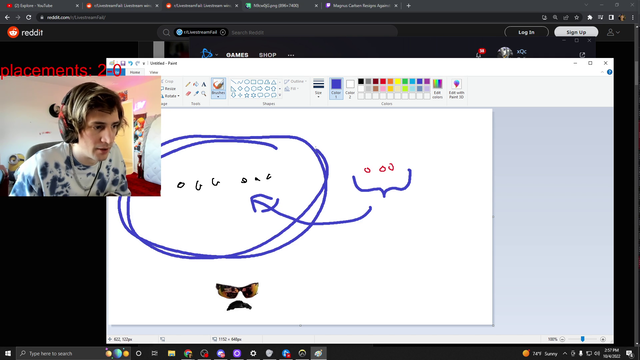Open Paint Help question mark icon
Image resolution: width=640 pixels, height=360 pixels.
click(609, 72)
